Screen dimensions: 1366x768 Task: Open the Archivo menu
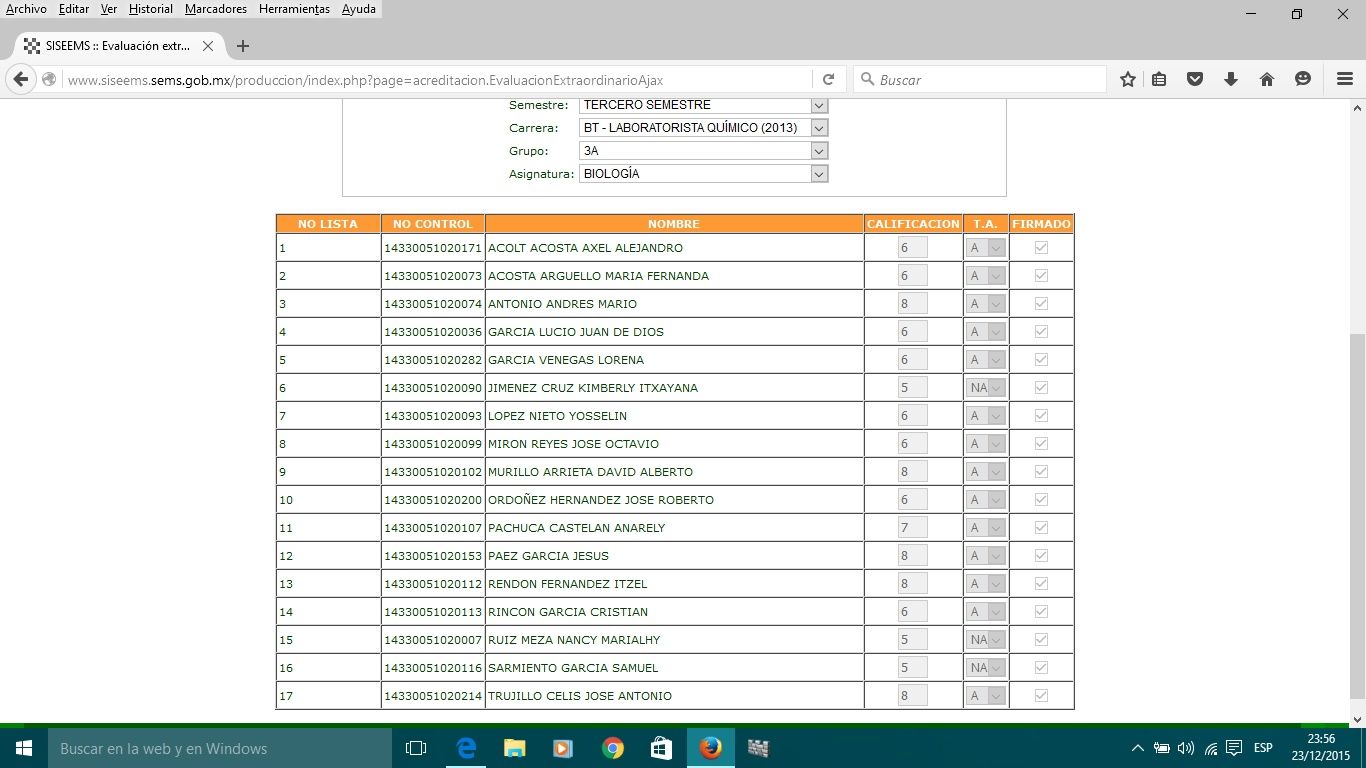(x=26, y=9)
